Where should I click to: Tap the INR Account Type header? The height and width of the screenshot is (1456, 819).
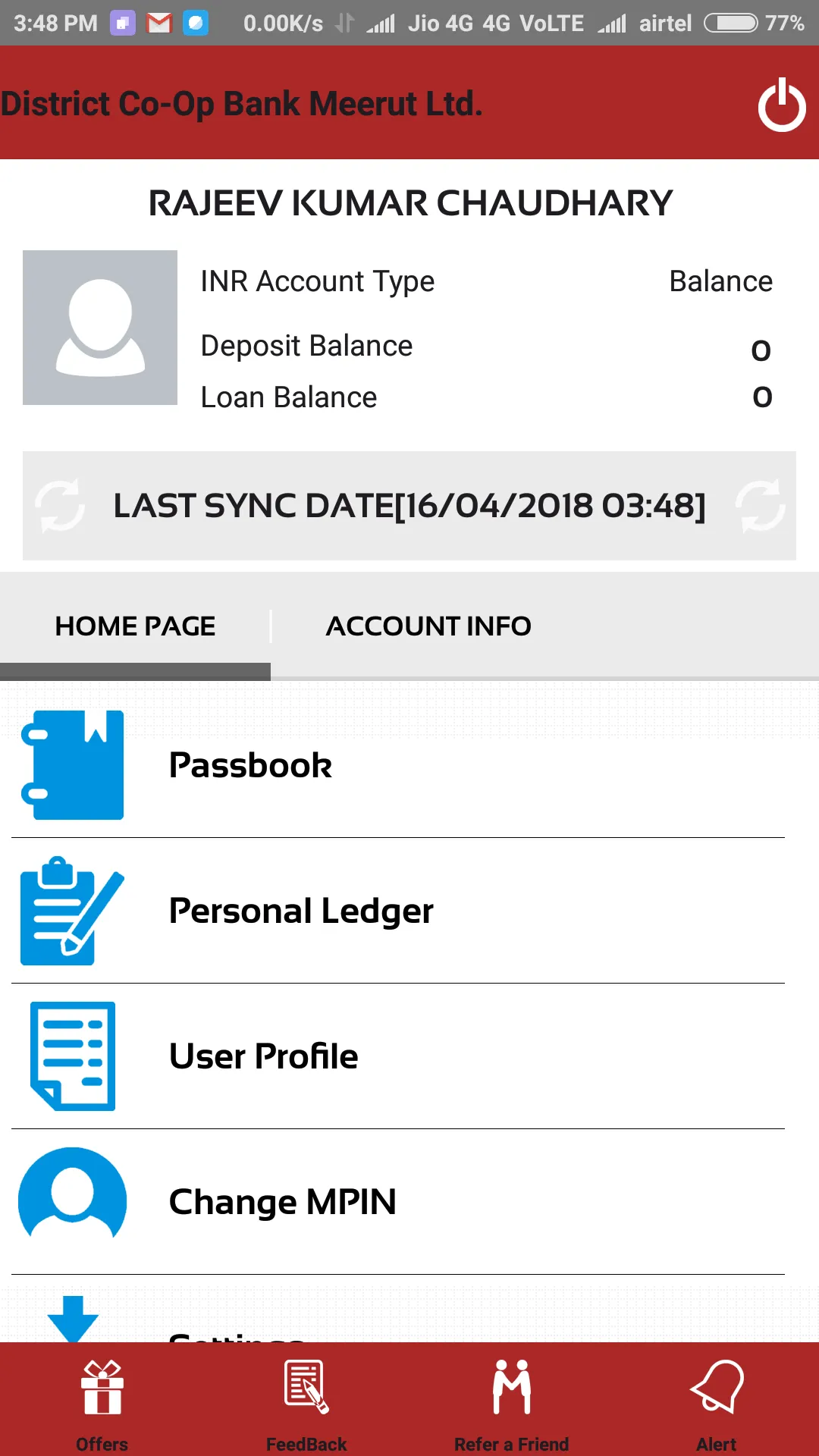click(318, 281)
